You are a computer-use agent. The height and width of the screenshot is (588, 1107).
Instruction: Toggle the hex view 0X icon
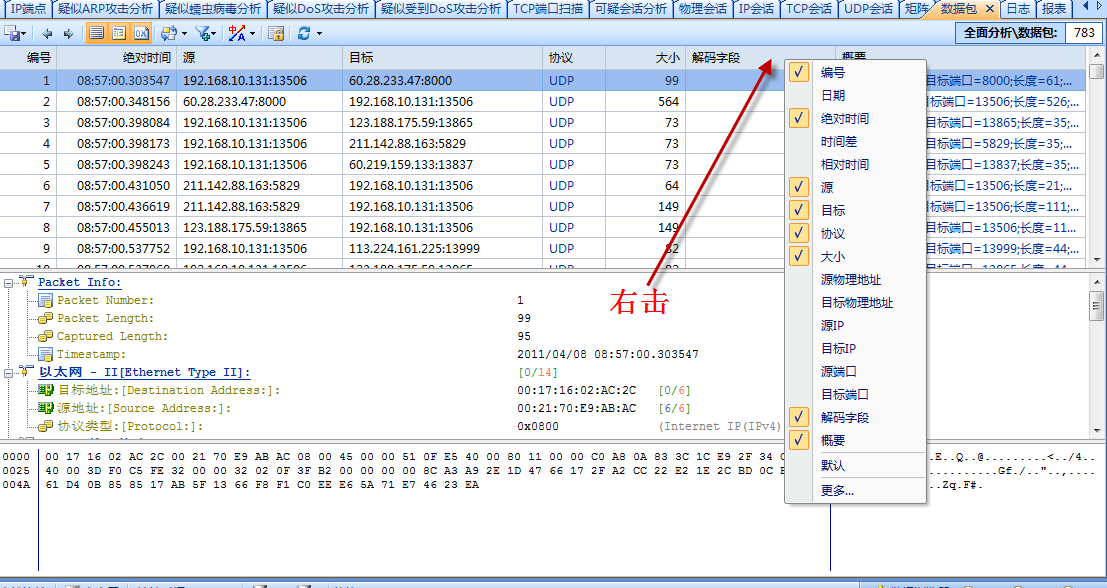click(141, 34)
